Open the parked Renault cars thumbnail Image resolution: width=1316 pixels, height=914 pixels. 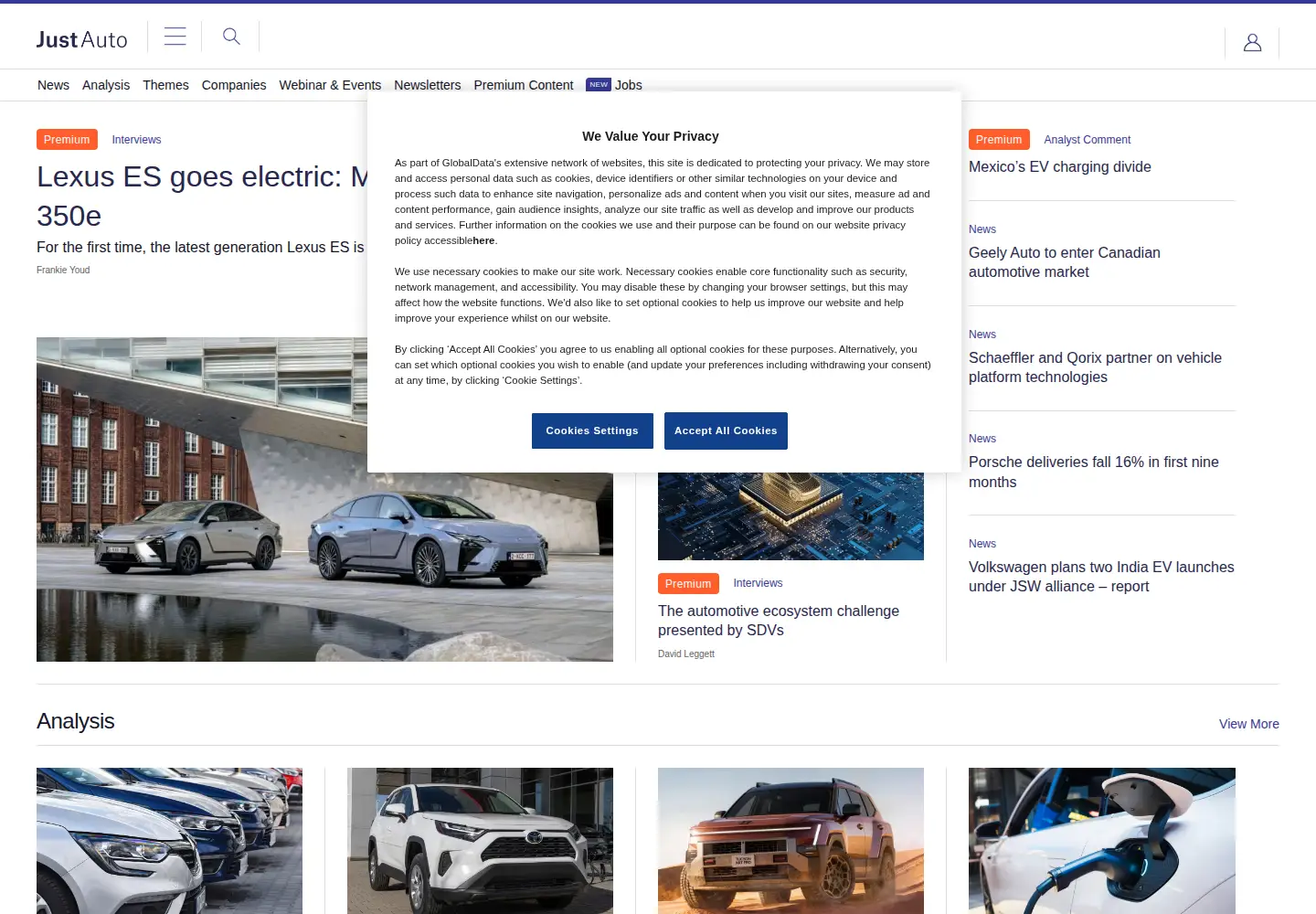[x=169, y=841]
